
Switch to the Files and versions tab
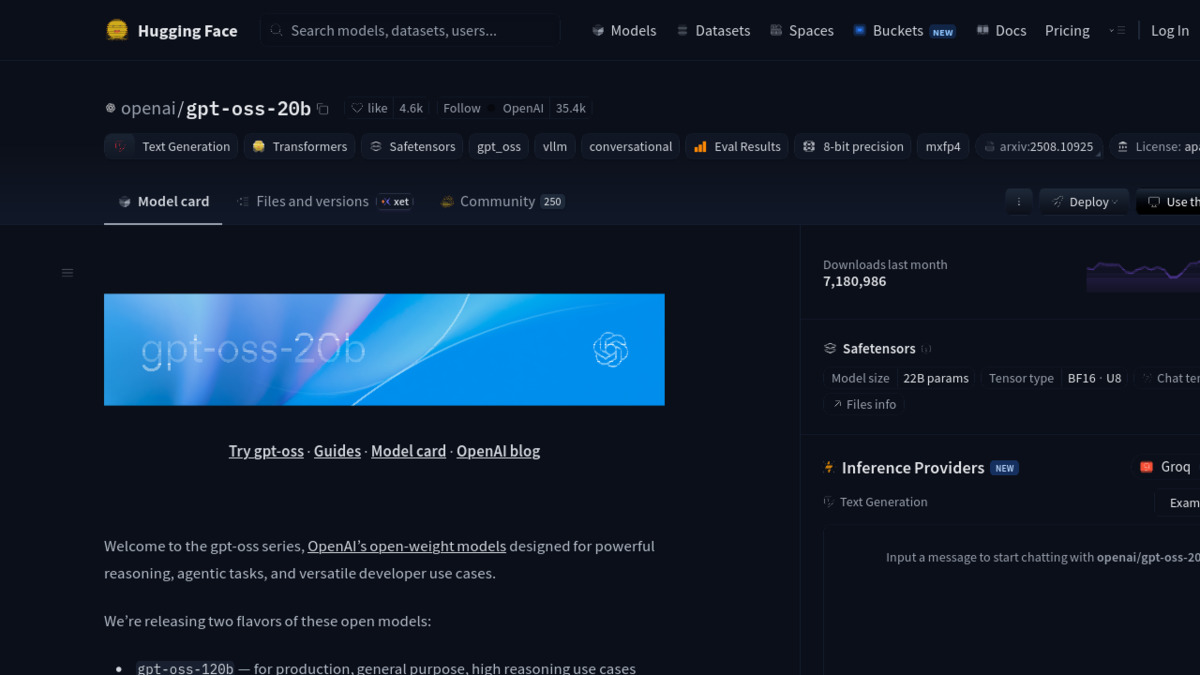point(323,201)
